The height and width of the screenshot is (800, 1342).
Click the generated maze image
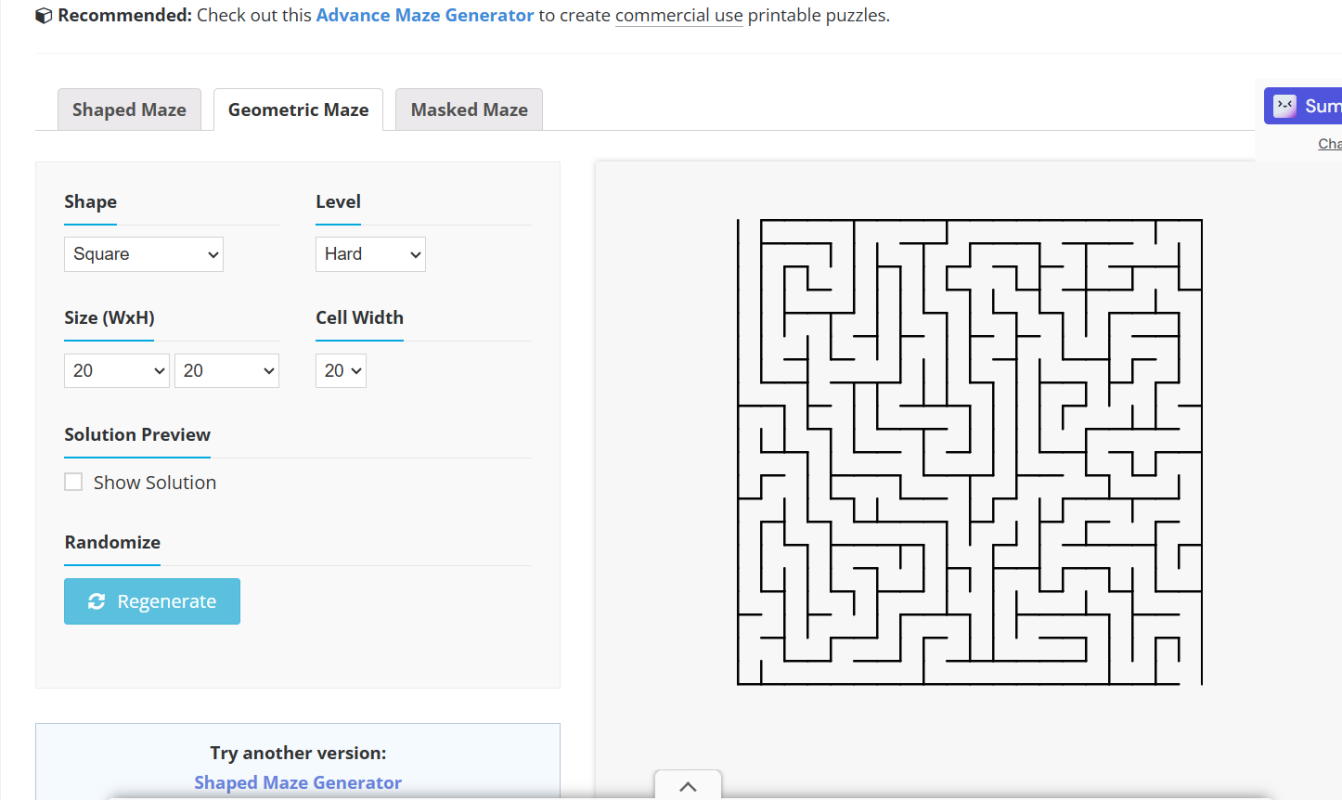click(969, 452)
